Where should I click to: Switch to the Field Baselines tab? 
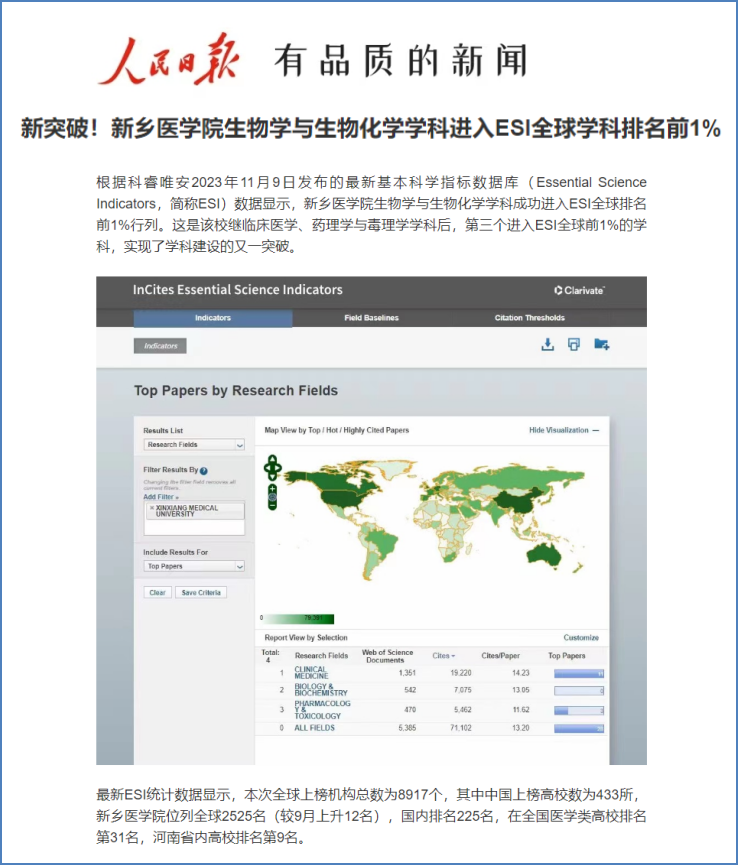(371, 318)
